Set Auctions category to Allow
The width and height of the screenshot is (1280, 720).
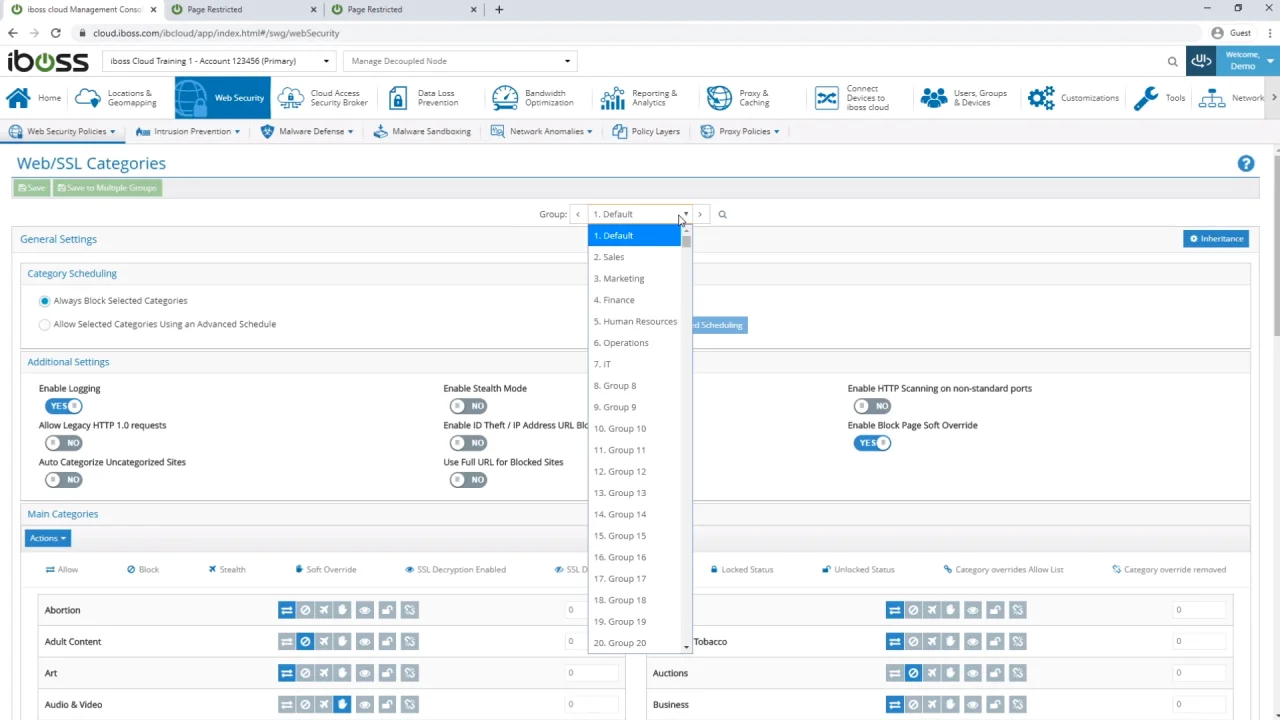click(x=895, y=673)
